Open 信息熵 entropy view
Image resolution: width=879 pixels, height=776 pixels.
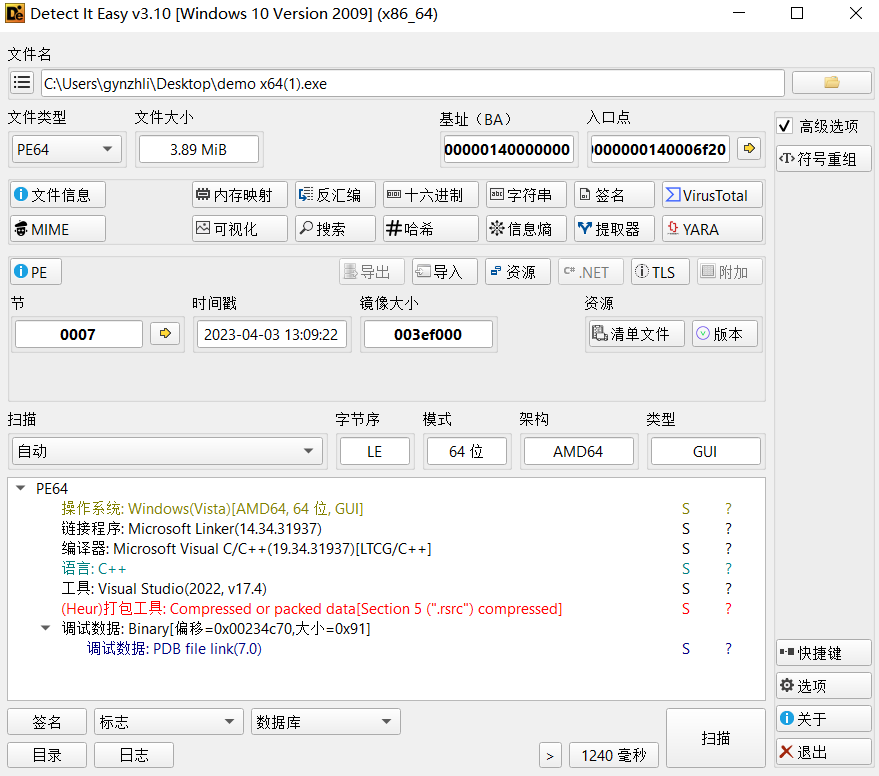click(x=526, y=229)
